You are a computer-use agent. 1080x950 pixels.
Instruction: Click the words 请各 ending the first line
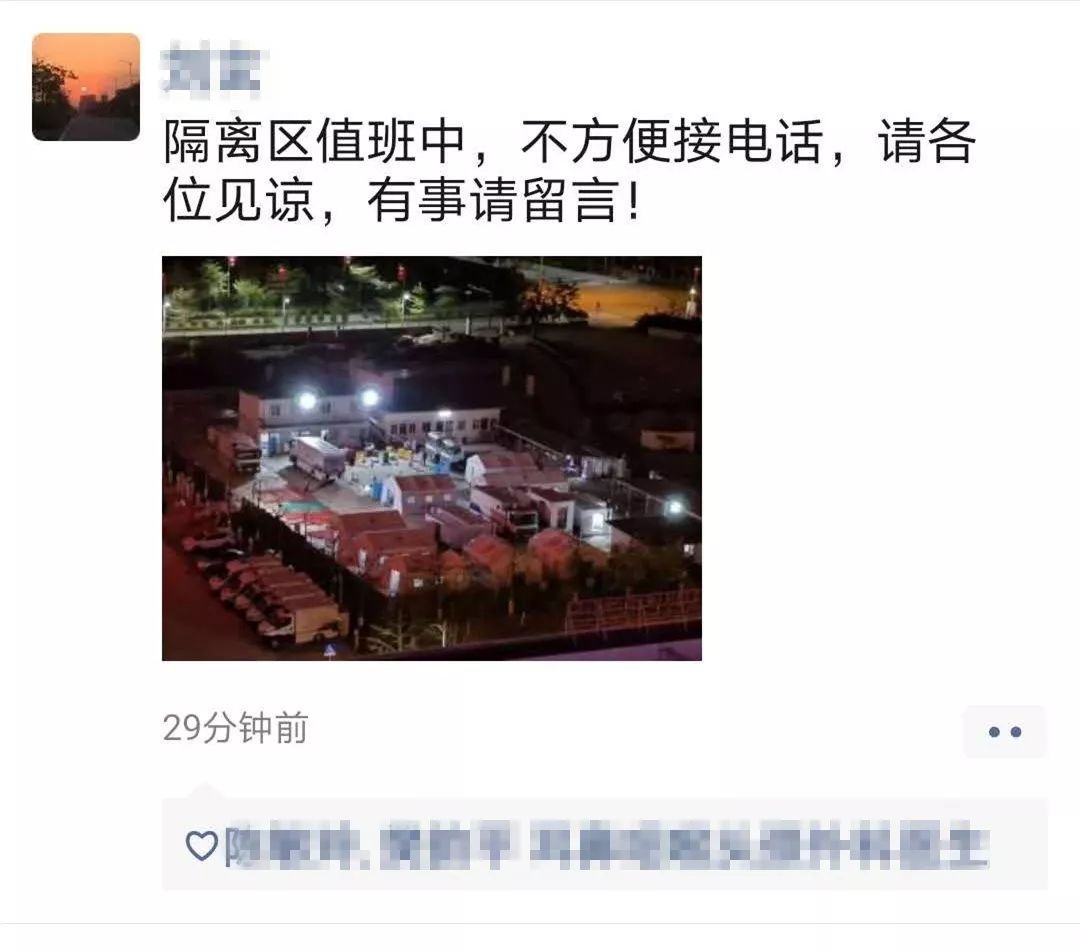coord(927,141)
